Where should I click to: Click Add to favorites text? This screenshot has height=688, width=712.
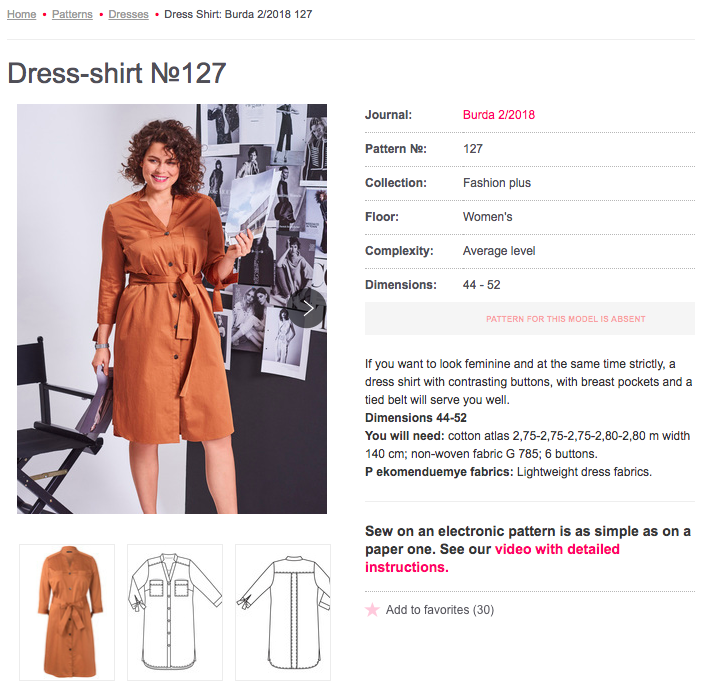[x=440, y=609]
